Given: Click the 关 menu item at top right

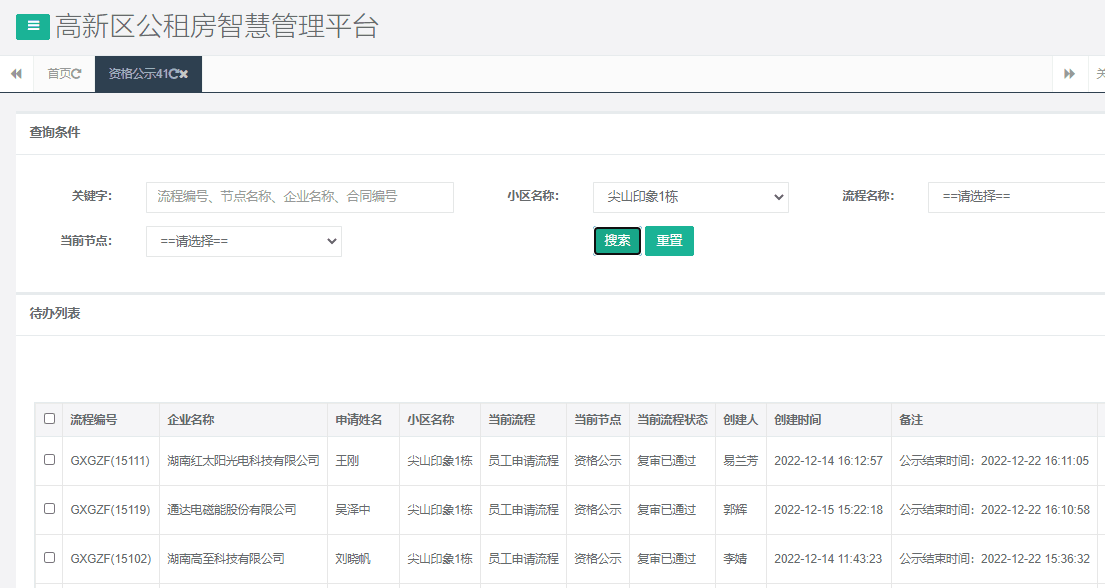Looking at the screenshot, I should pos(1098,73).
